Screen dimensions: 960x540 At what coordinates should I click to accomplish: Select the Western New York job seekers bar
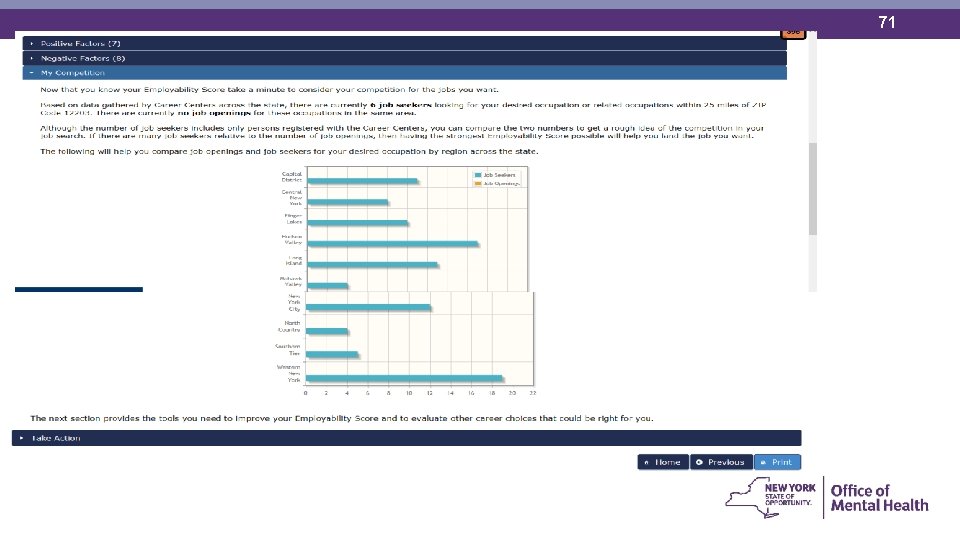click(x=405, y=379)
